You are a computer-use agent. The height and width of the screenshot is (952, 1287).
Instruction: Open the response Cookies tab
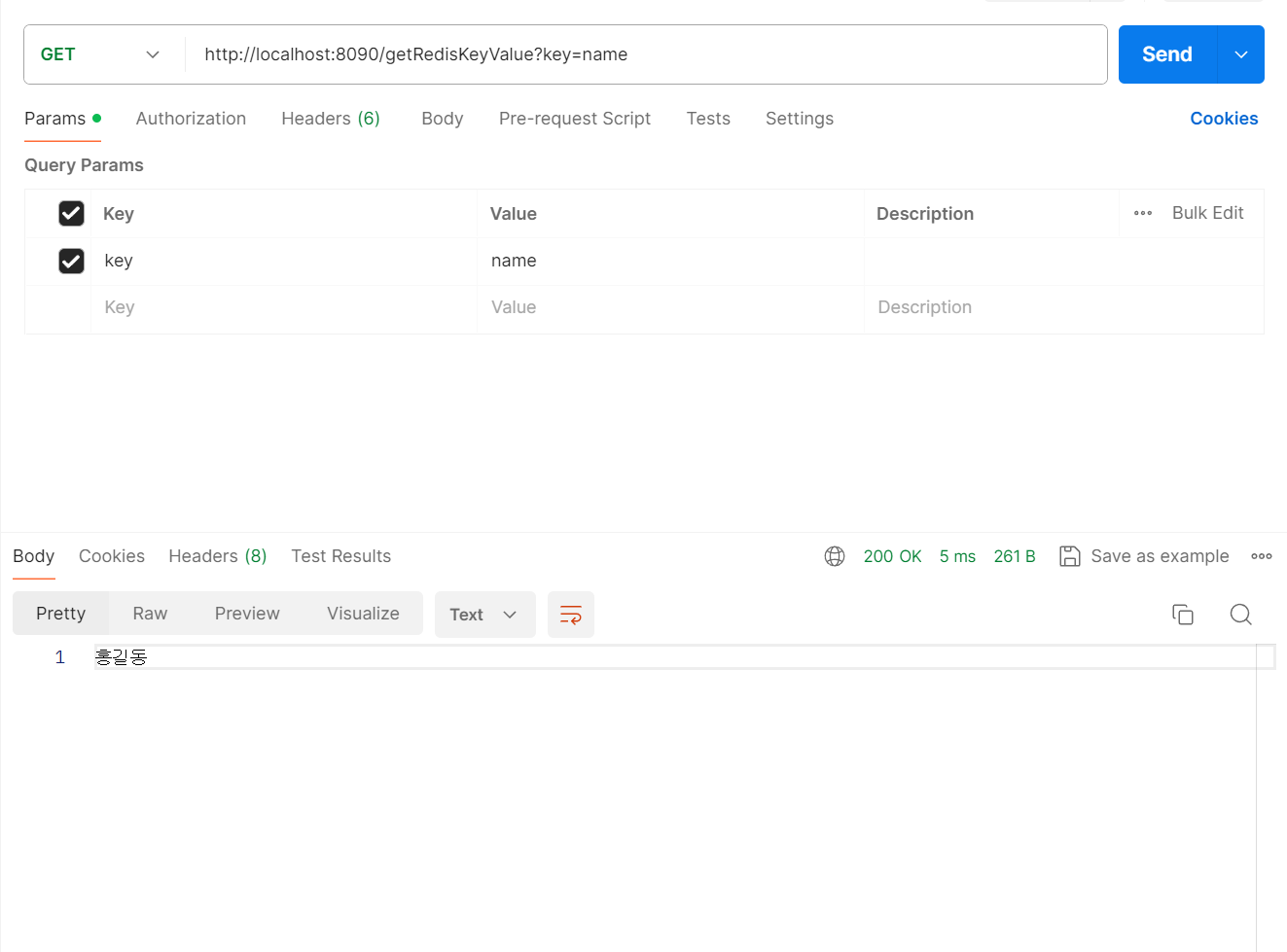coord(112,556)
